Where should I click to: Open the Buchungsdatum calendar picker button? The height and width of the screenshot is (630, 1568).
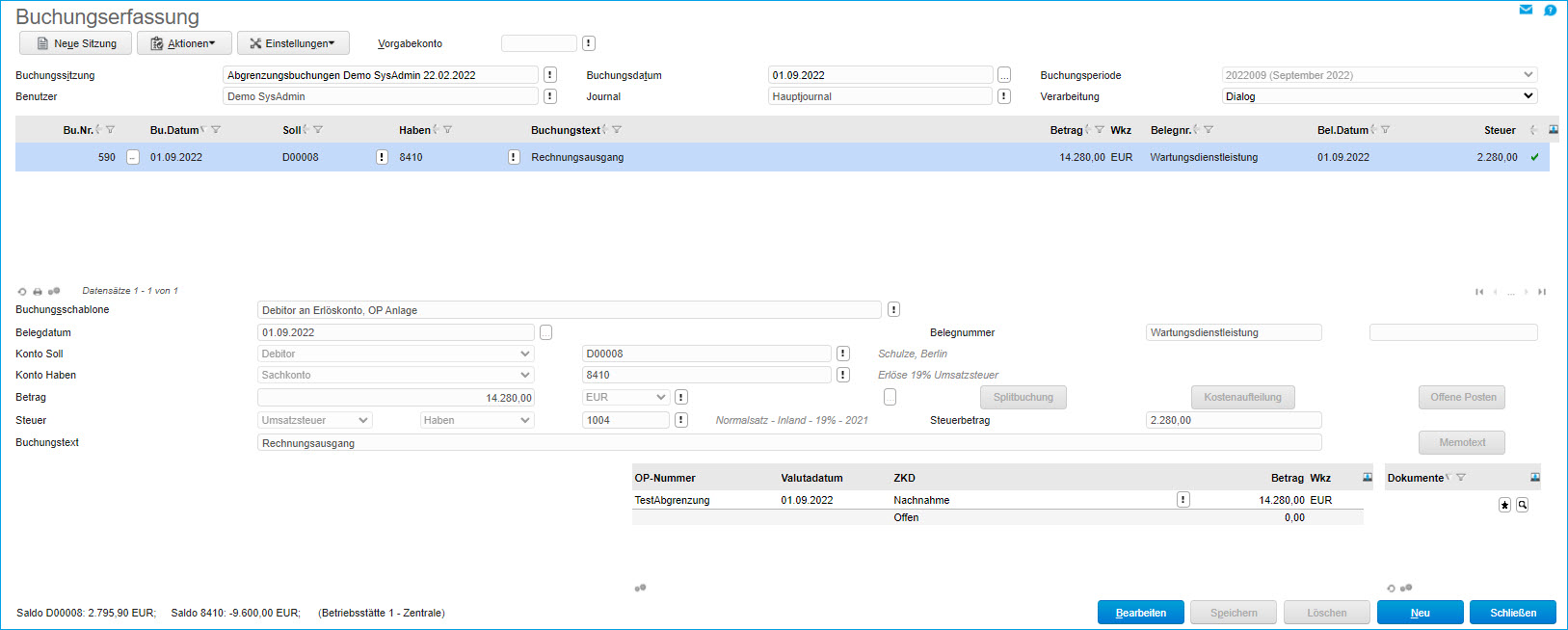click(1004, 75)
